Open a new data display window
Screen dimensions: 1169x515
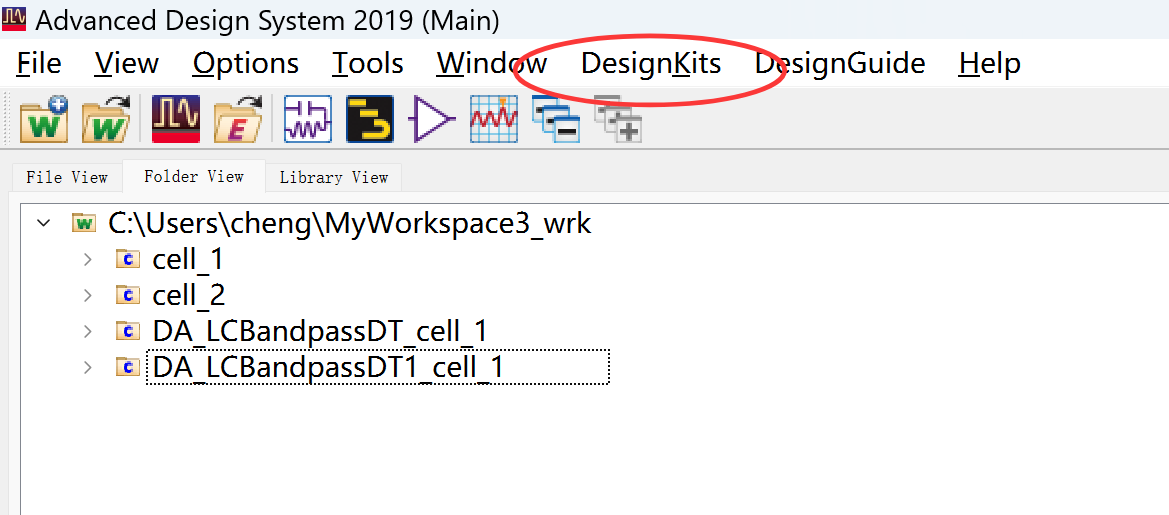[x=494, y=119]
